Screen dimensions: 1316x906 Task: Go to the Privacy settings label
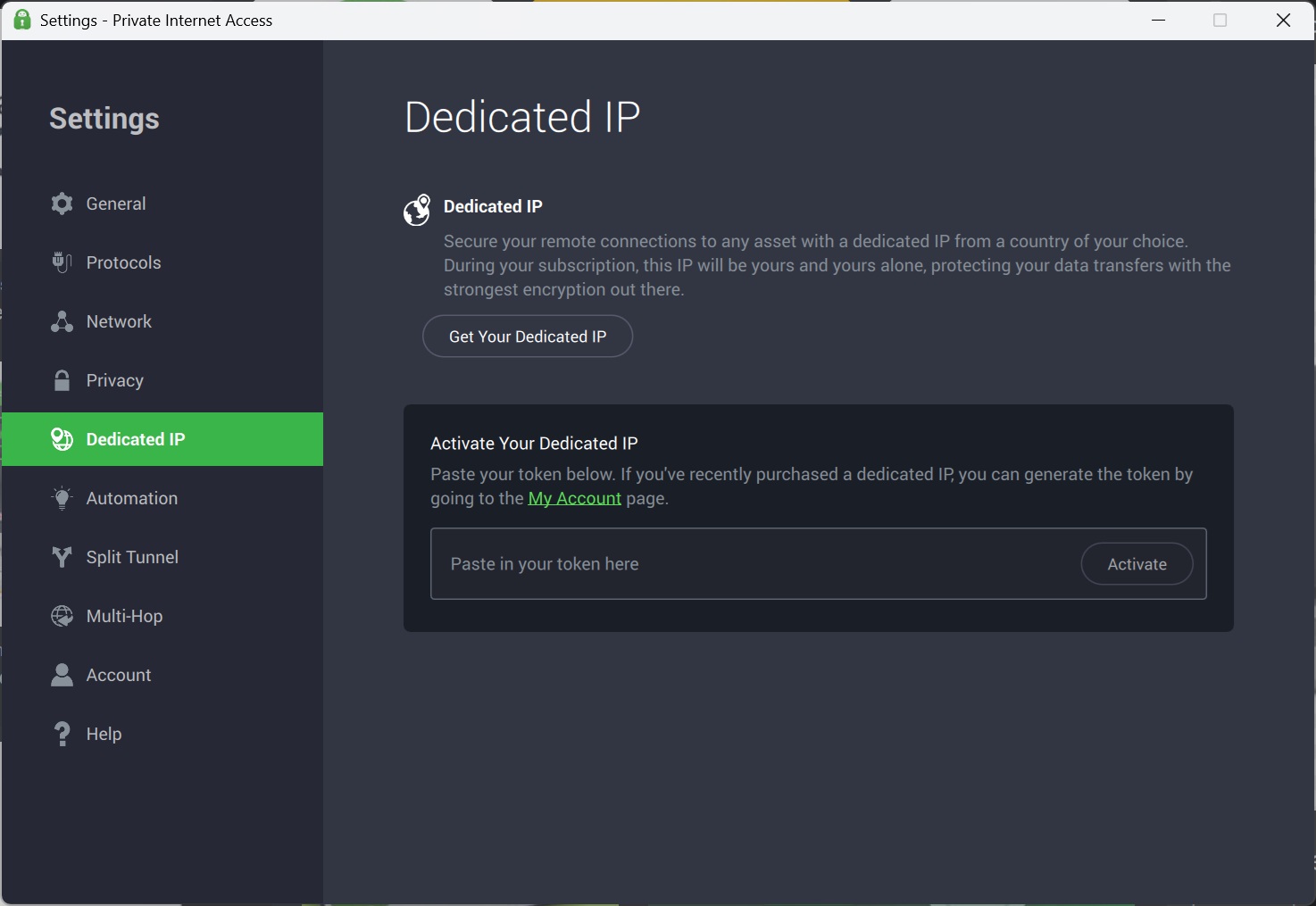click(x=114, y=380)
